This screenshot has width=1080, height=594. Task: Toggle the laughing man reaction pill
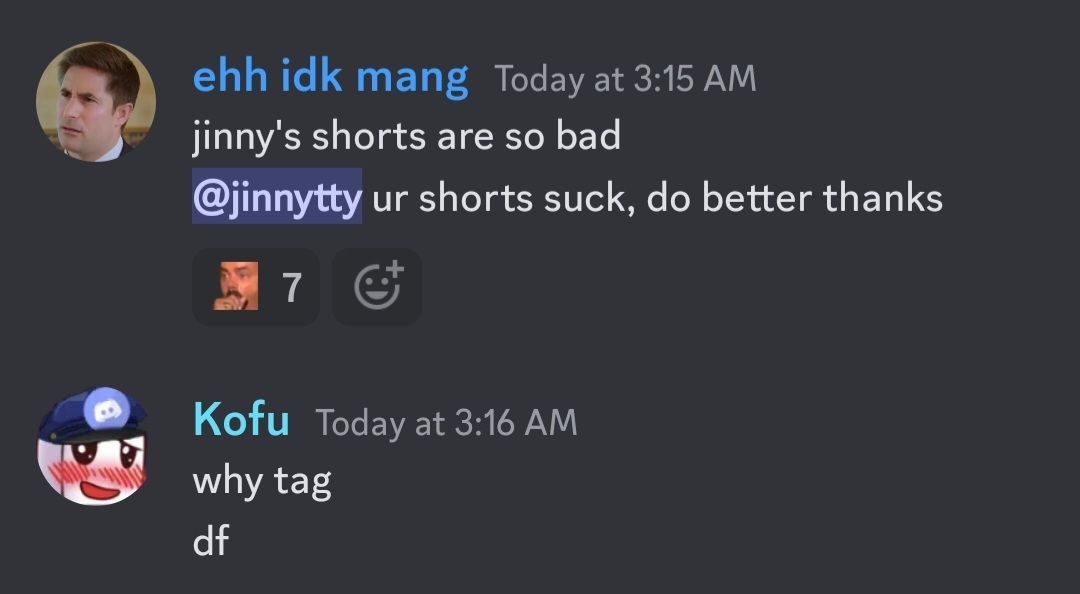point(256,287)
